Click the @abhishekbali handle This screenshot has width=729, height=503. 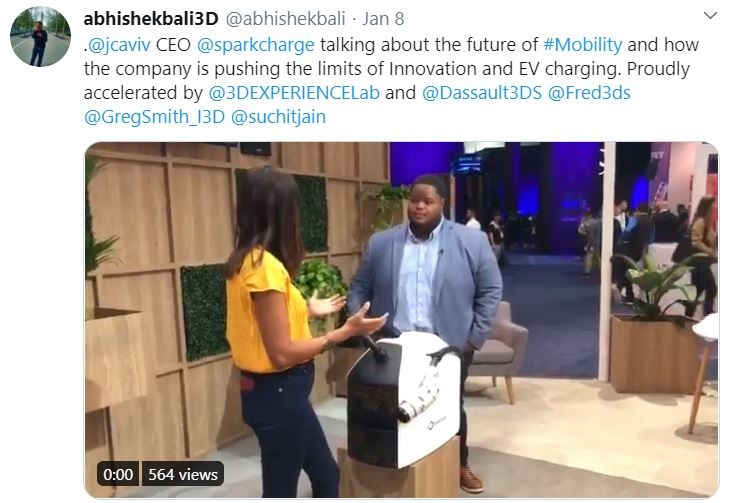point(285,19)
